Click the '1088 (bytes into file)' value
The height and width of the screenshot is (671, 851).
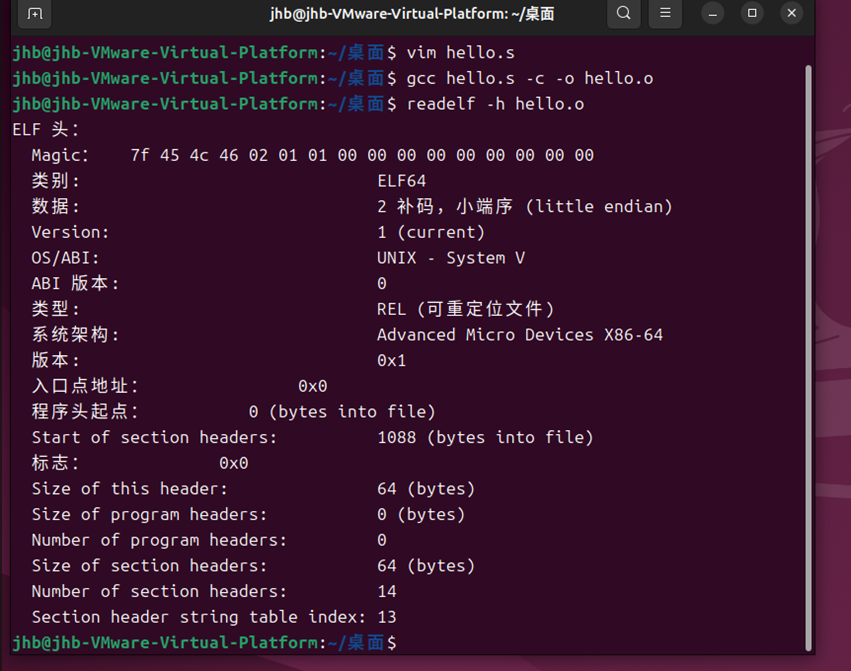[485, 438]
